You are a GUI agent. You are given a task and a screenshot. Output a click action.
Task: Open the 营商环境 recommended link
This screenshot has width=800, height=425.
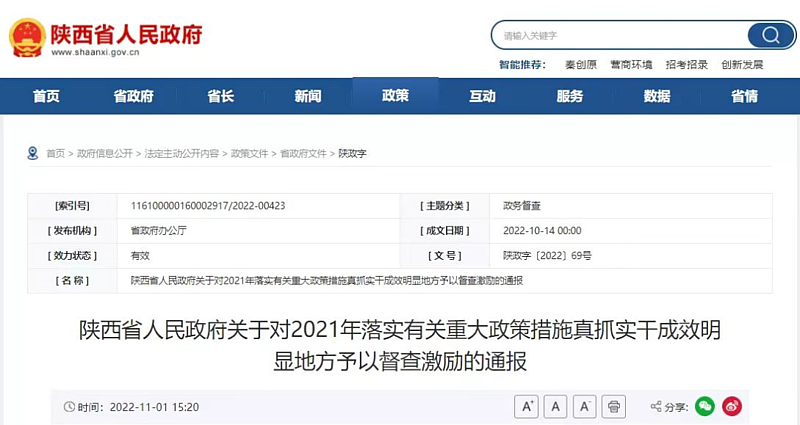click(x=631, y=64)
